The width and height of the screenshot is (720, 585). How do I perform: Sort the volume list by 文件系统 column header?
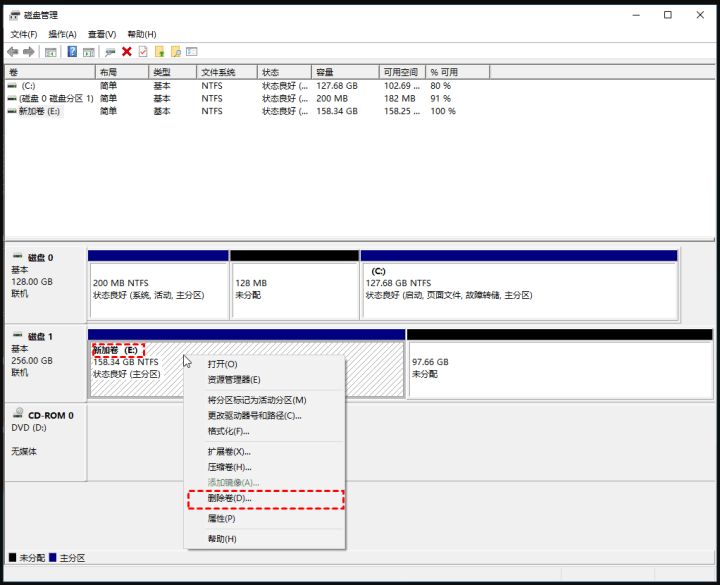(x=218, y=73)
